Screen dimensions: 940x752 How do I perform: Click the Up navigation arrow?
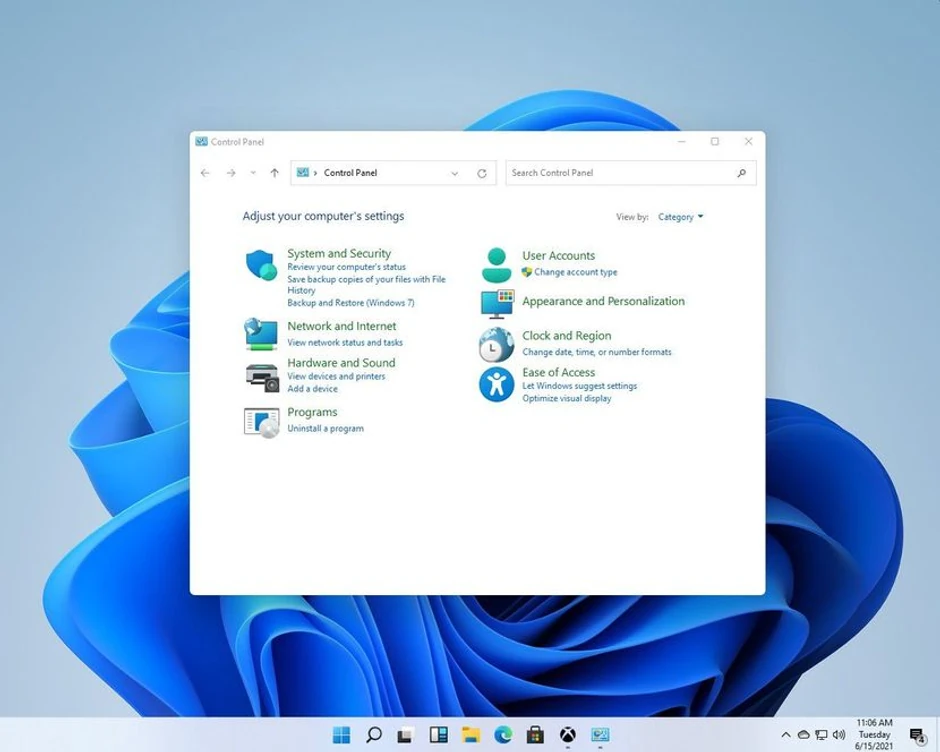(274, 173)
